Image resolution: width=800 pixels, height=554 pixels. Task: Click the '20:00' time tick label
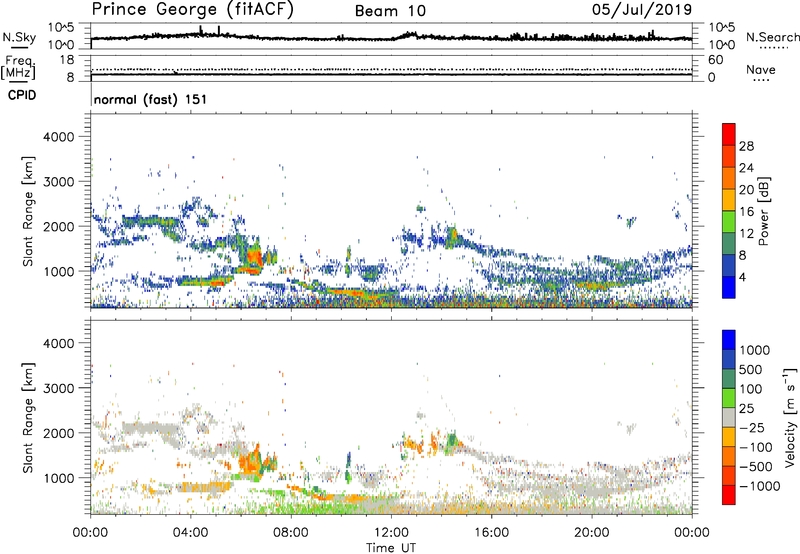click(591, 533)
